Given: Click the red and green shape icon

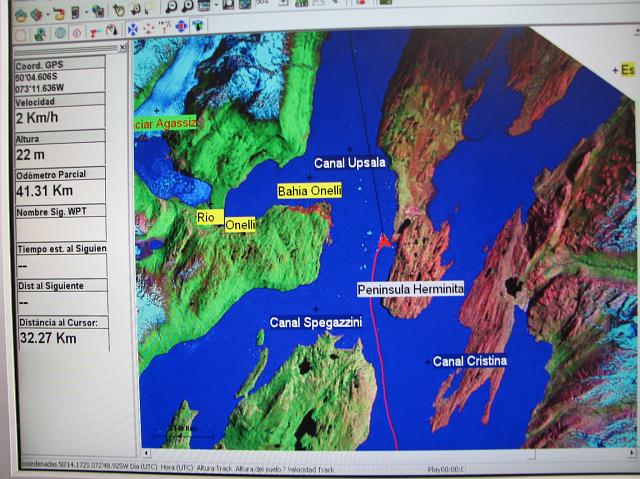Looking at the screenshot, I should [x=36, y=15].
